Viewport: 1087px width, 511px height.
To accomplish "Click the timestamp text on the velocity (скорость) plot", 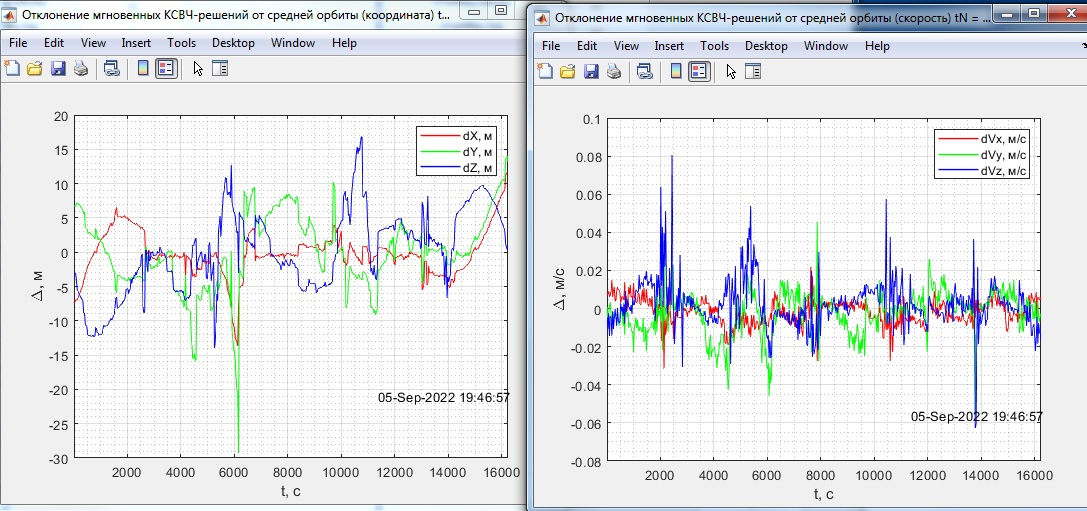I will coord(976,416).
